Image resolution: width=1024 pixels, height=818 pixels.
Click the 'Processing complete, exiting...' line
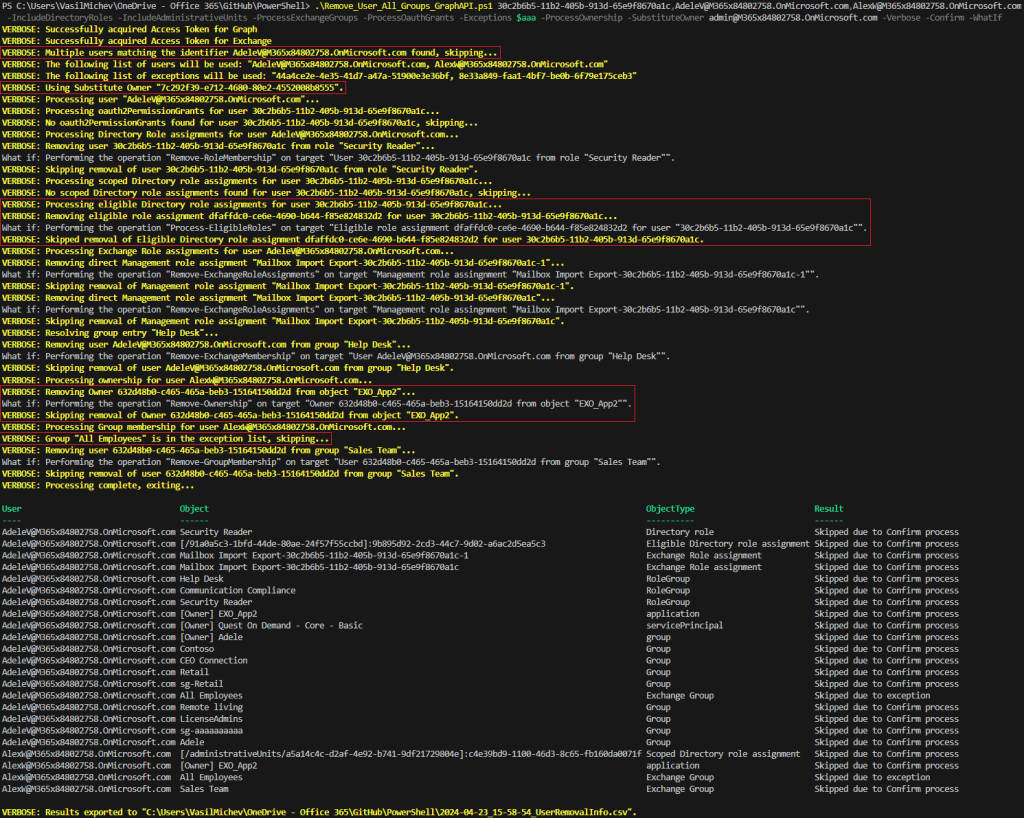coord(98,485)
